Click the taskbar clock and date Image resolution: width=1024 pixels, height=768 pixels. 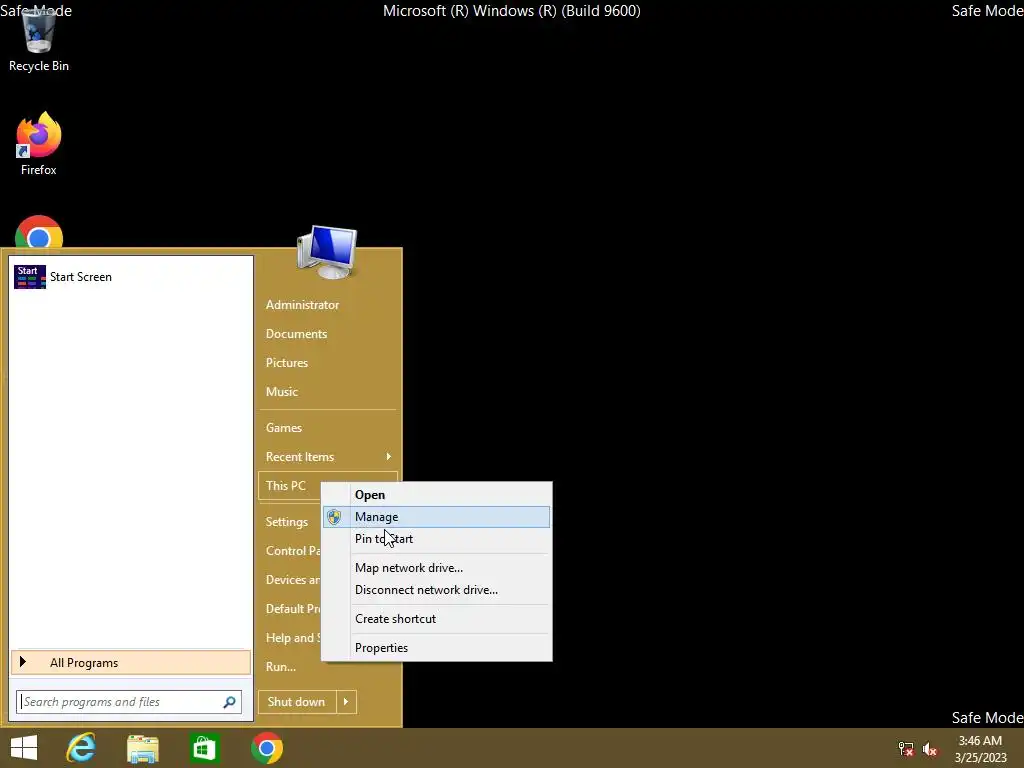click(x=980, y=749)
